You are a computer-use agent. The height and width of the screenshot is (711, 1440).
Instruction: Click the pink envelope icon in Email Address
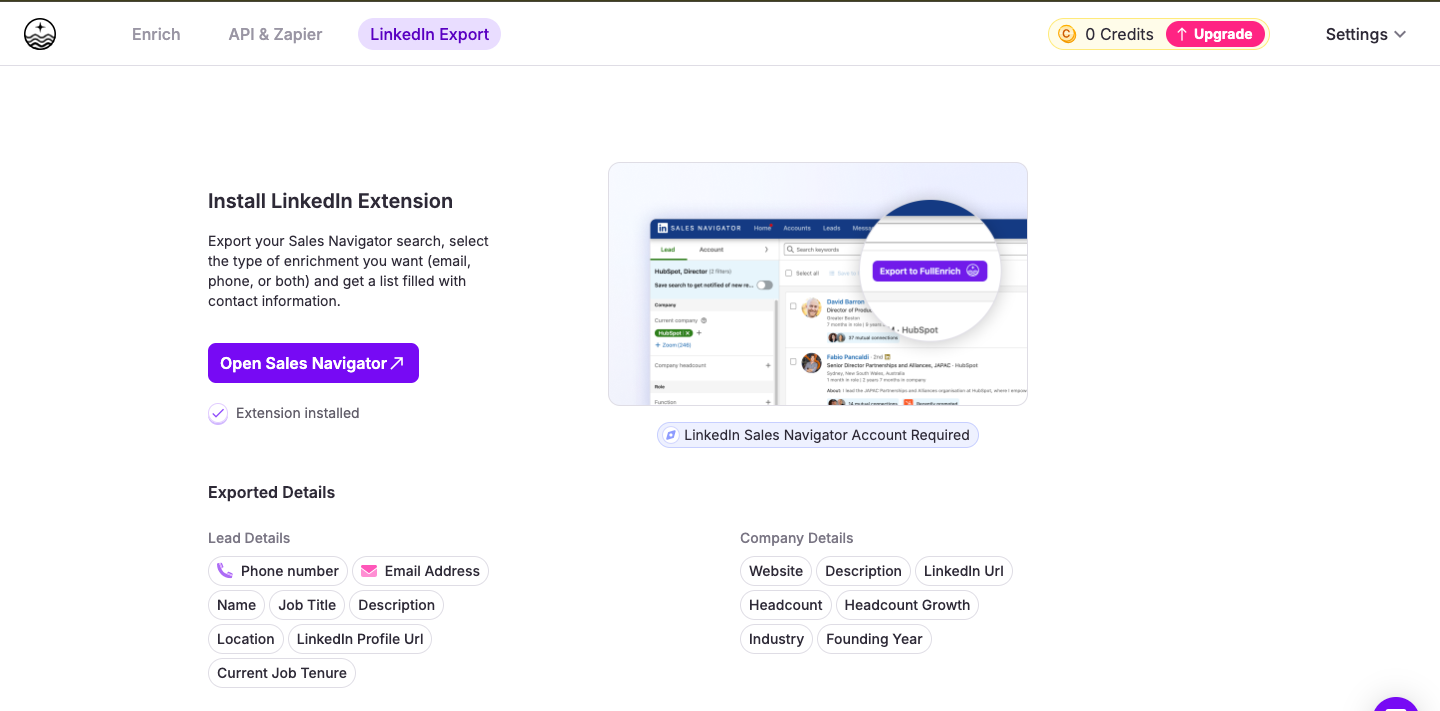coord(369,571)
